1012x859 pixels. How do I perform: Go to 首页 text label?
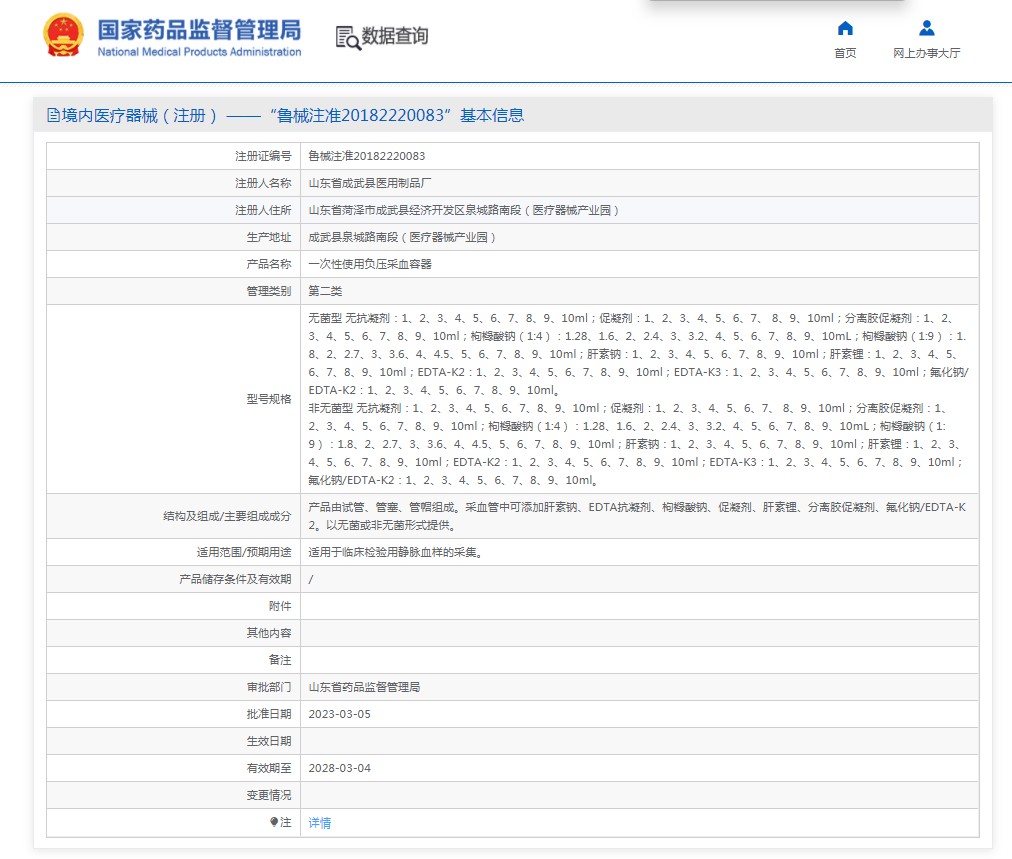(x=845, y=53)
